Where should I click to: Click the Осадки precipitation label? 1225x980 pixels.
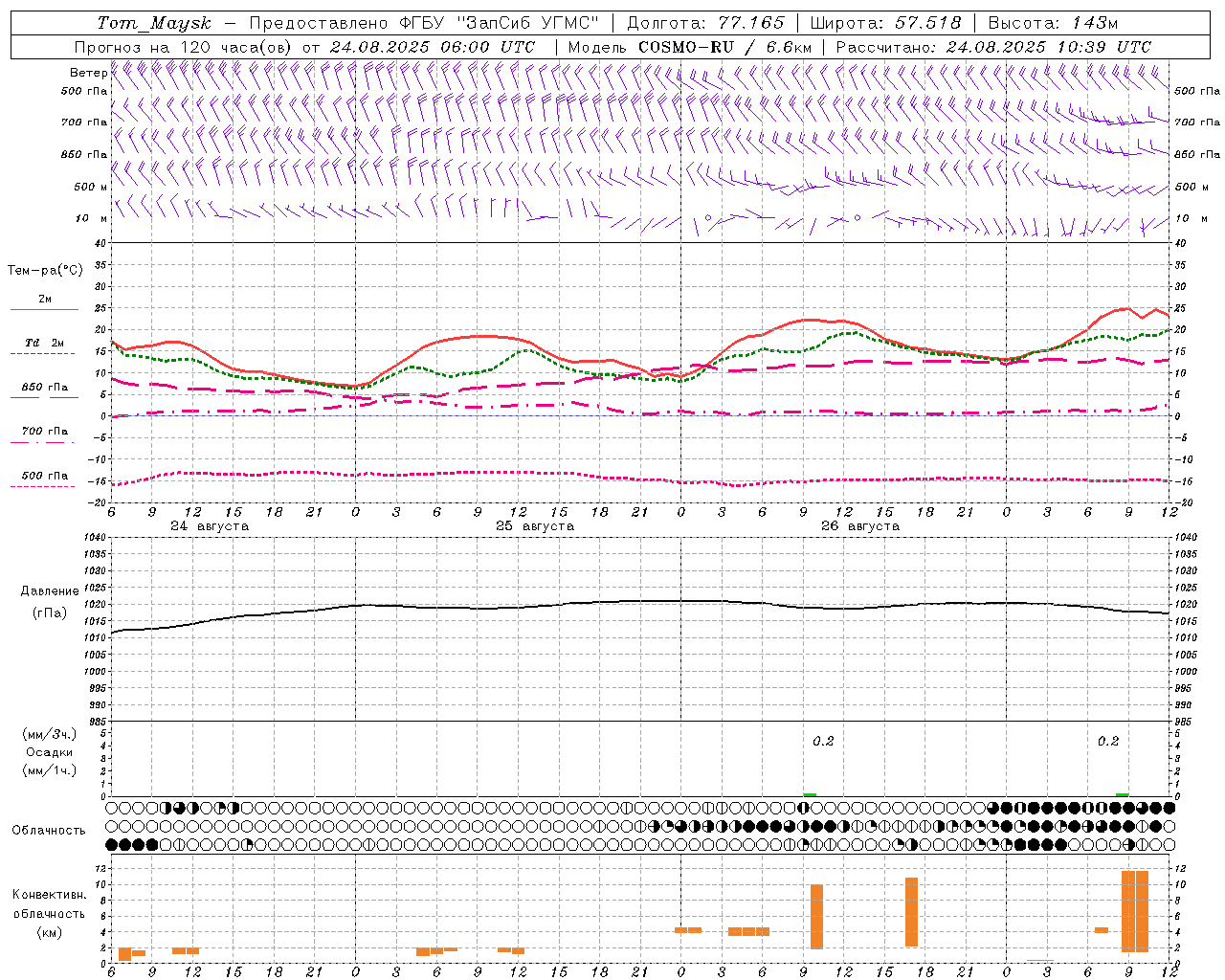(49, 752)
